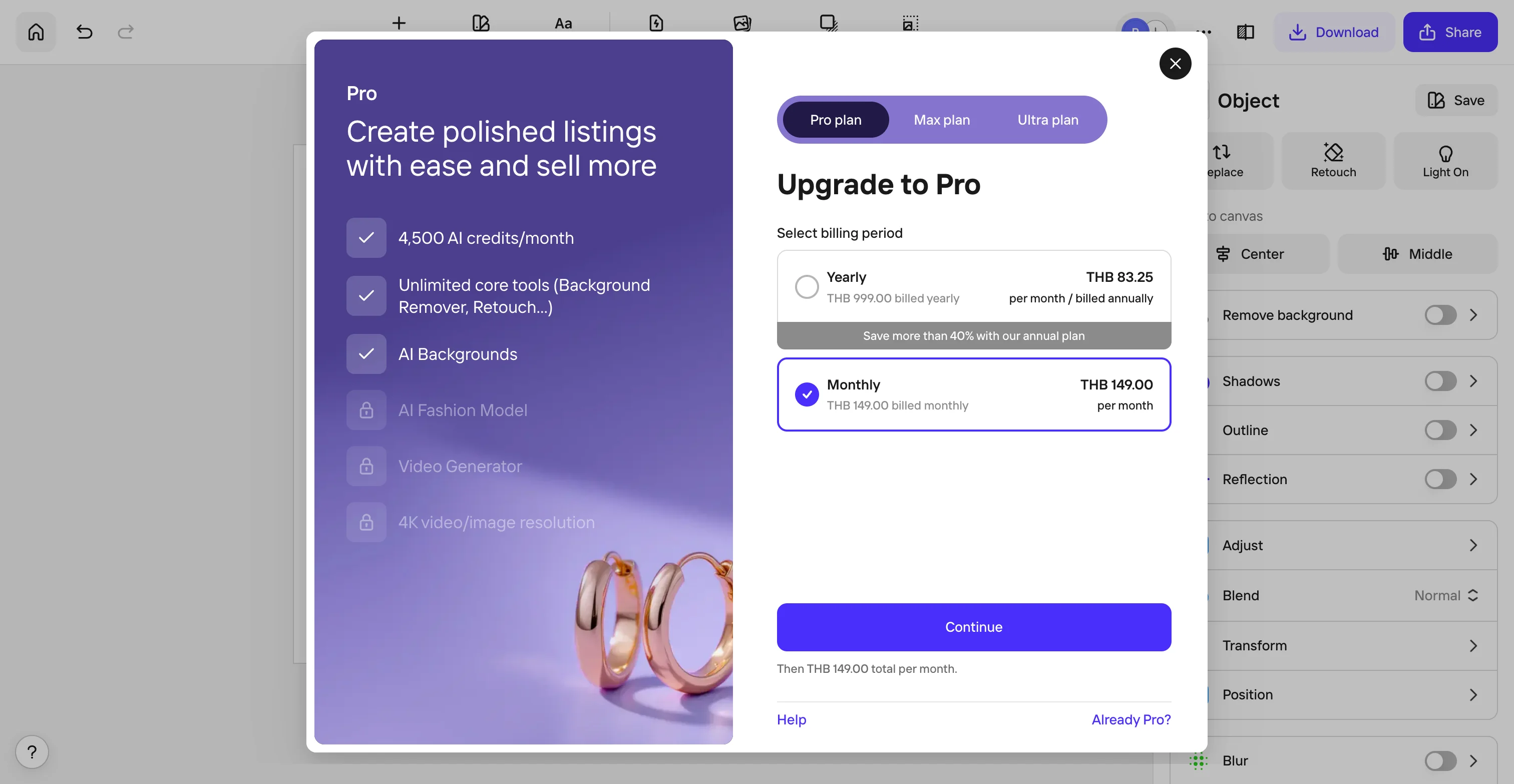Go to the home screen icon
Image resolution: width=1514 pixels, height=784 pixels.
click(x=36, y=32)
